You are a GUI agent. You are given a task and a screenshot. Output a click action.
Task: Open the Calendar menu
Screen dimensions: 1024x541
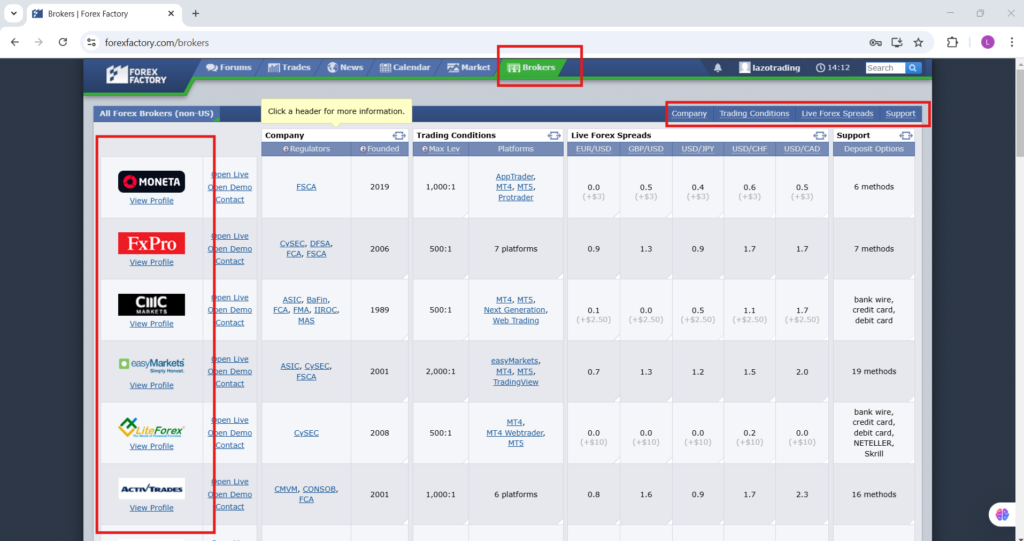[405, 67]
